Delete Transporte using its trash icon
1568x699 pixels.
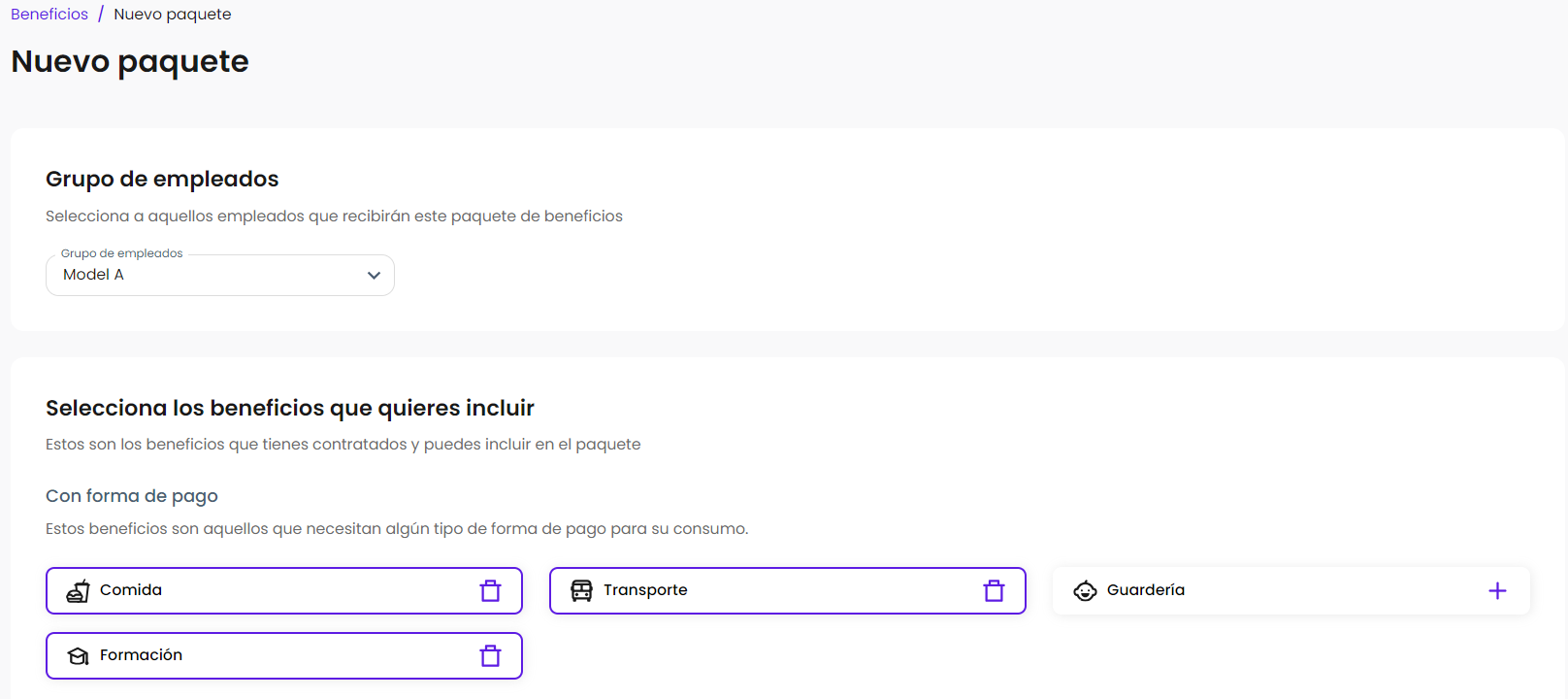(994, 590)
